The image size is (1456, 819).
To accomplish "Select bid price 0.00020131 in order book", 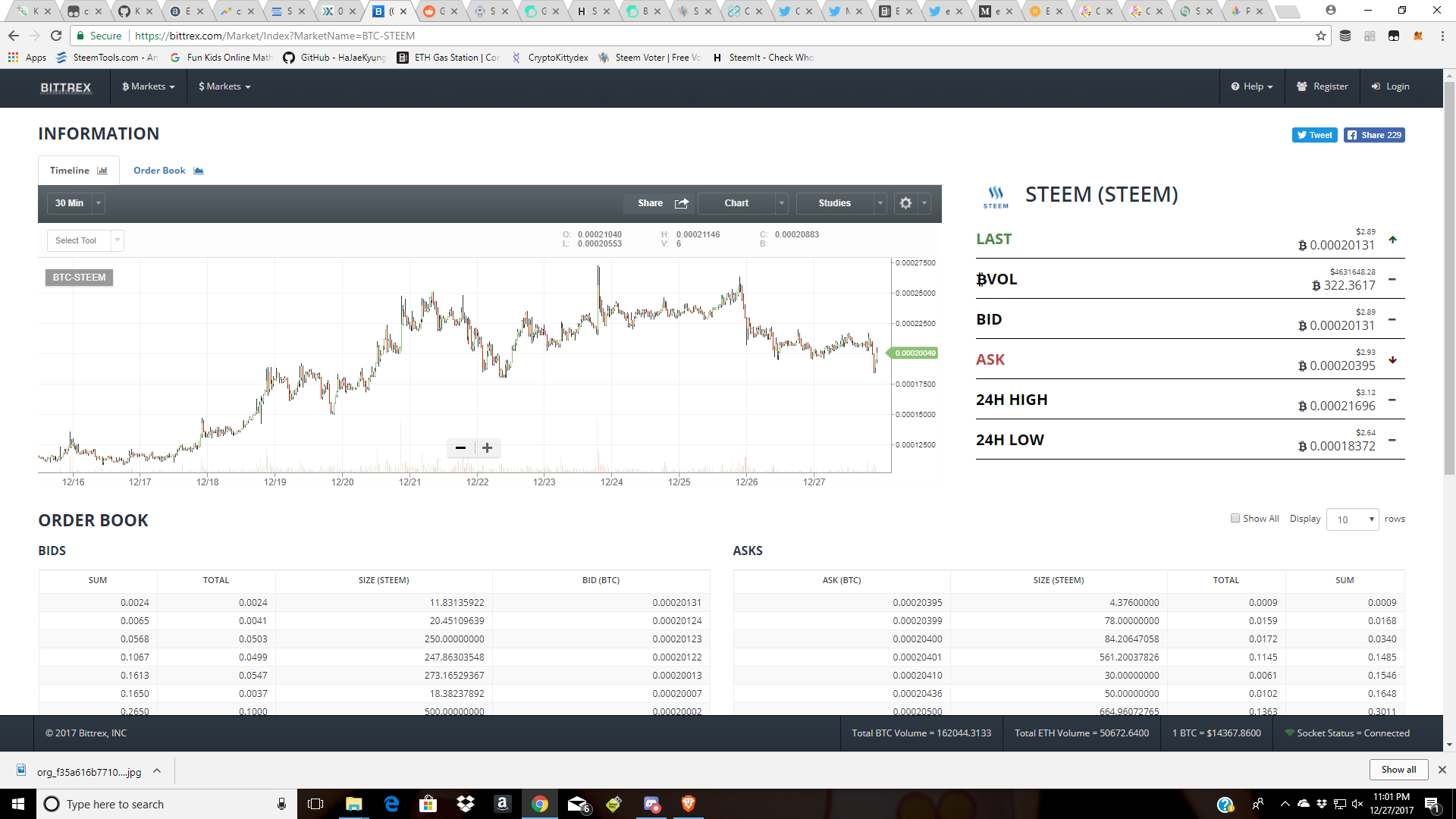I will pos(676,603).
